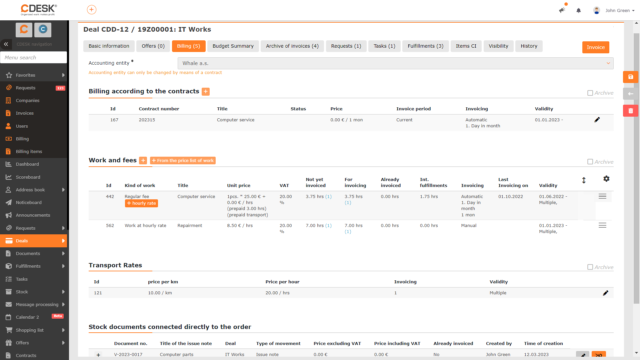Screen dimensions: 640x360
Task: Click the orange Invoice button
Action: pos(596,47)
